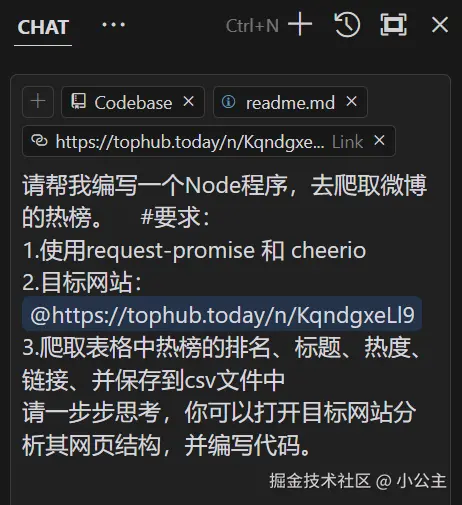Click the Link type label
This screenshot has height=505, width=462.
click(x=347, y=142)
